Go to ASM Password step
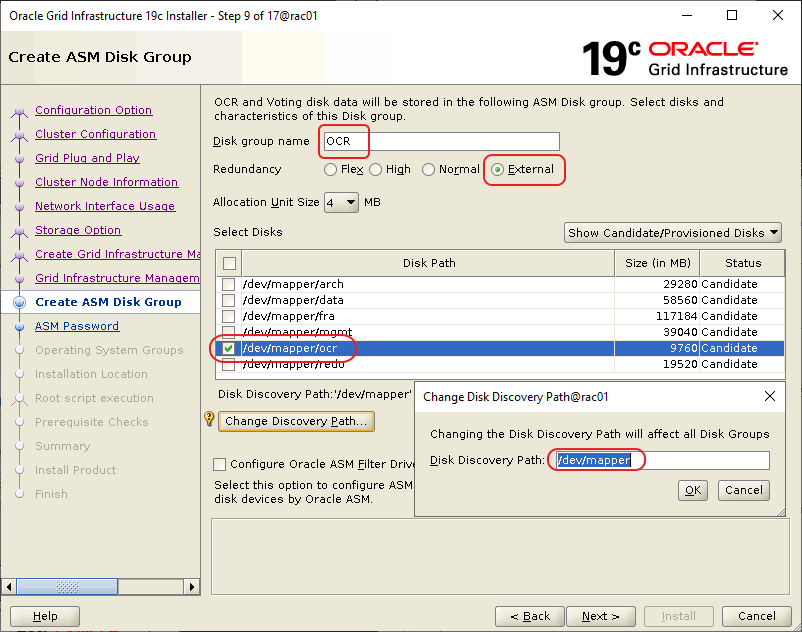Viewport: 802px width, 632px height. (77, 326)
